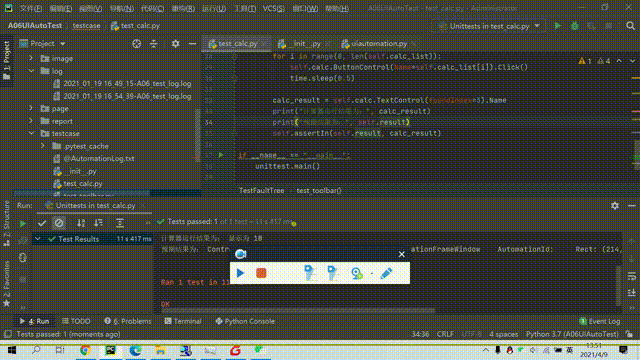This screenshot has height=360, width=640.
Task: Run the Unittests configuration with green play icon
Action: pos(558,26)
